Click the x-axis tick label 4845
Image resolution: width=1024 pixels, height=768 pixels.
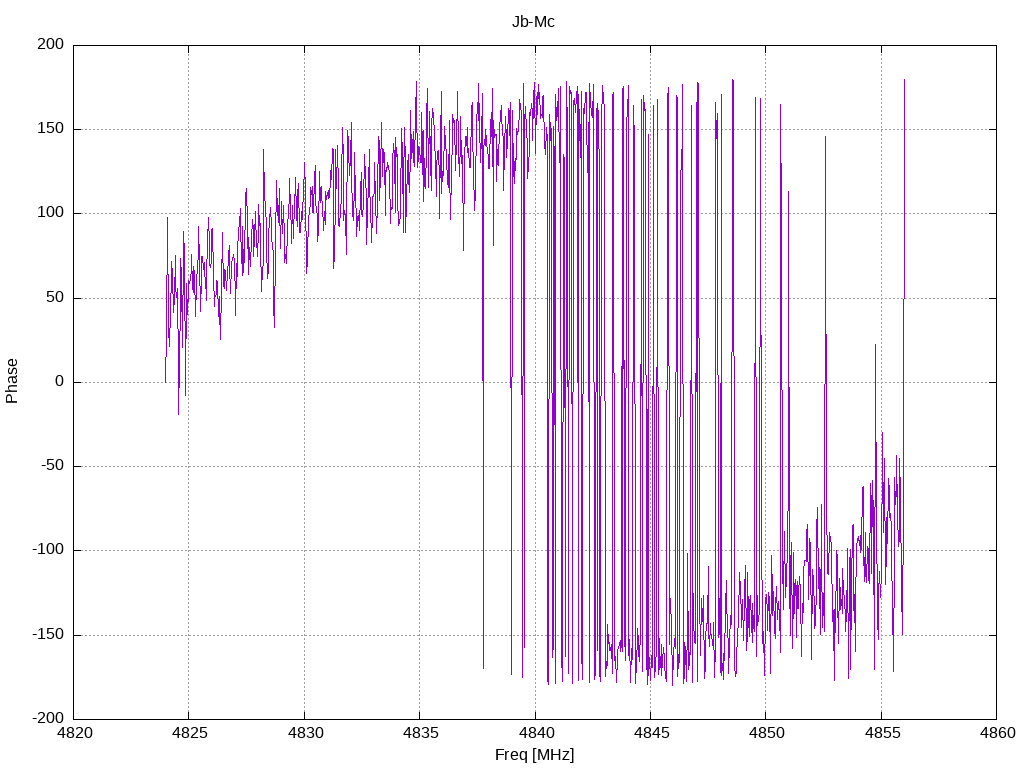coord(651,733)
